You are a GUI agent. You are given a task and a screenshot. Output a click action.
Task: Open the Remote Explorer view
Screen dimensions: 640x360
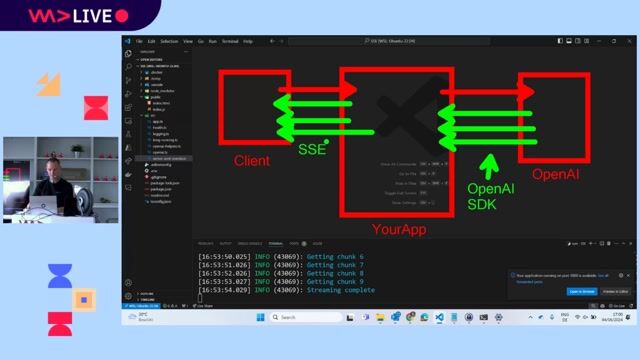(x=128, y=121)
